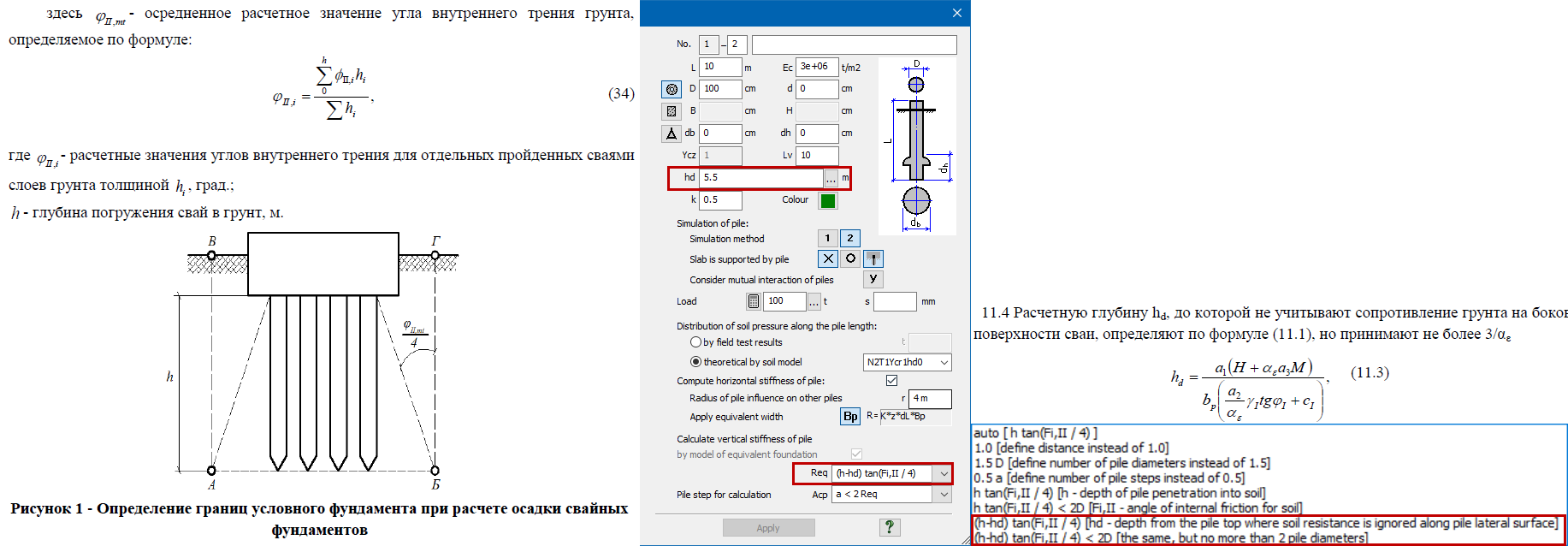The image size is (1568, 546).
Task: Select the rectangular pile cross-section icon
Action: click(x=672, y=111)
